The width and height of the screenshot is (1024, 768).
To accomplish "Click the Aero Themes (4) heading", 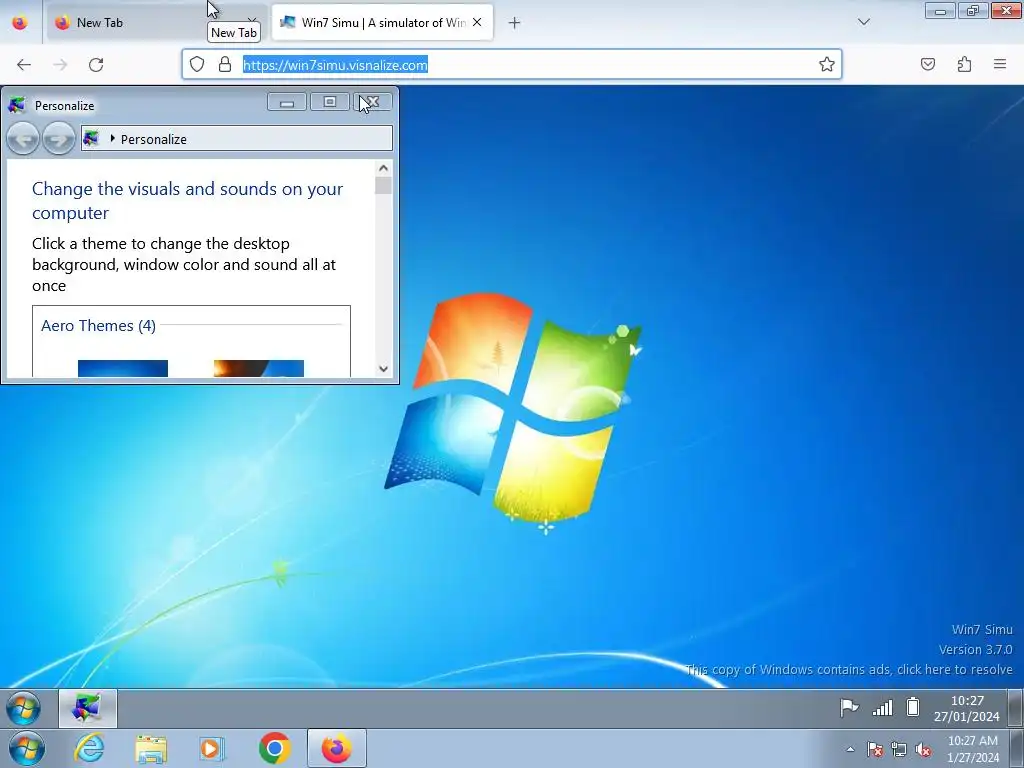I will tap(99, 325).
